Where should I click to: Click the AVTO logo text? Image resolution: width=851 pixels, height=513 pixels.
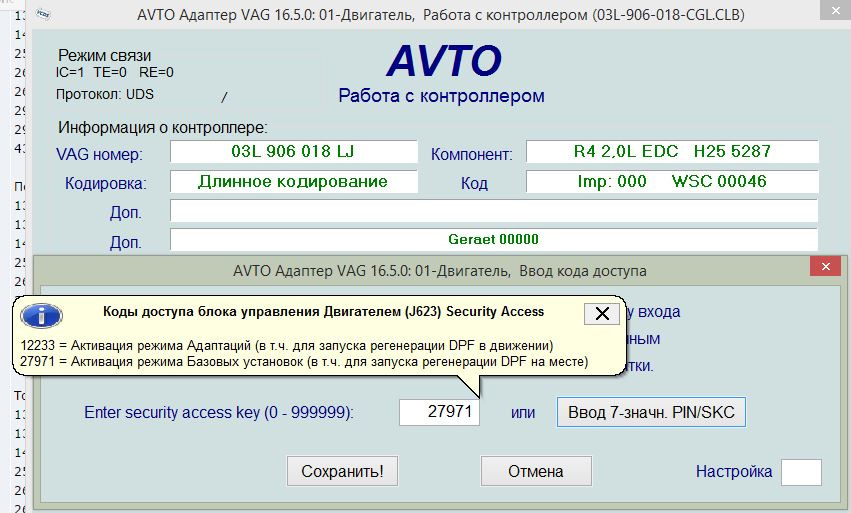tap(444, 61)
